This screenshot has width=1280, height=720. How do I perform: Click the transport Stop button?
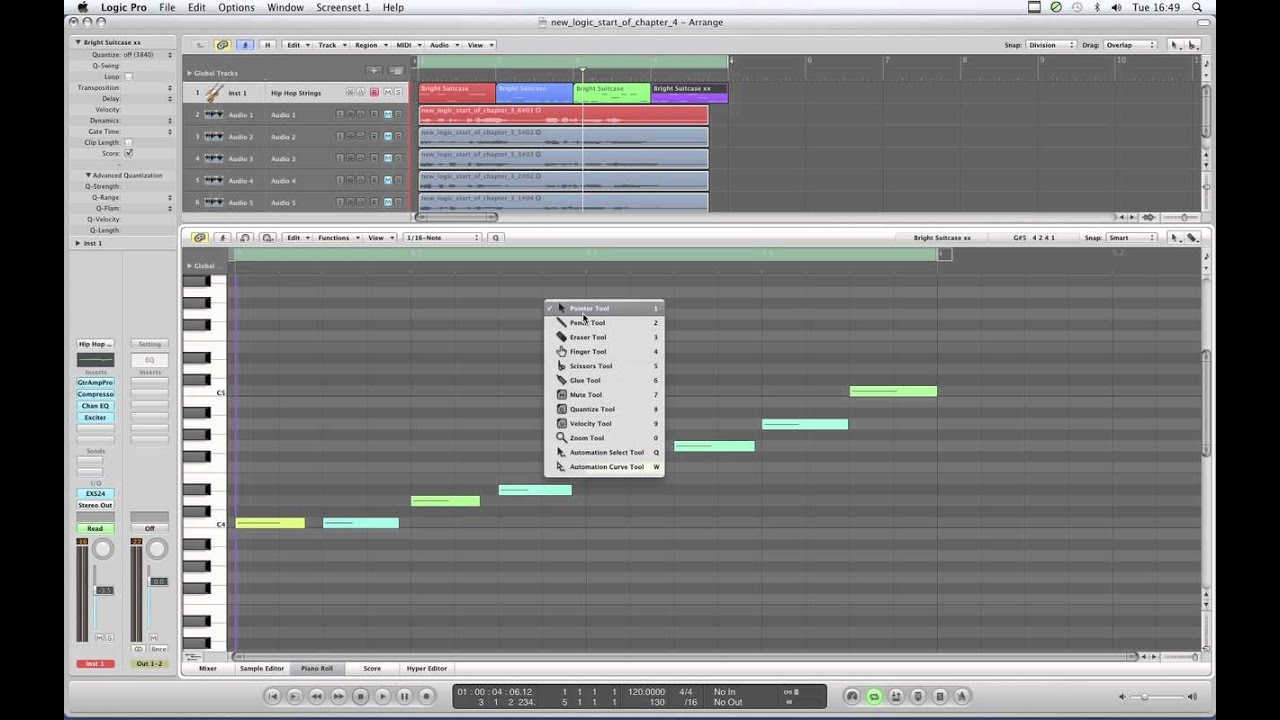[360, 696]
